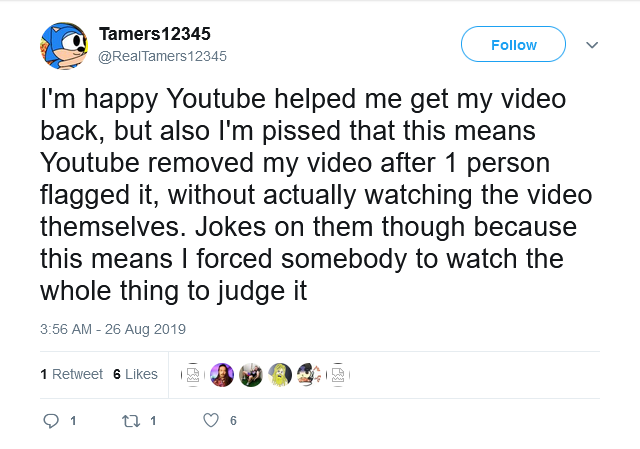Open the Tamers12345 display name link

point(153,35)
